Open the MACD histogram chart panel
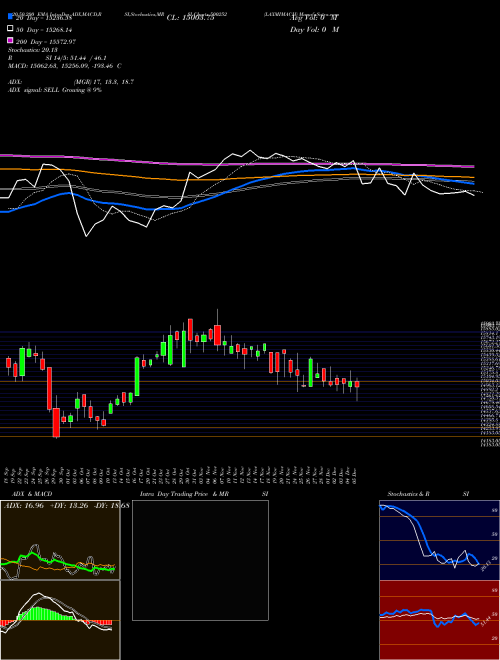Screen dimensions: 500x660 click(60, 620)
